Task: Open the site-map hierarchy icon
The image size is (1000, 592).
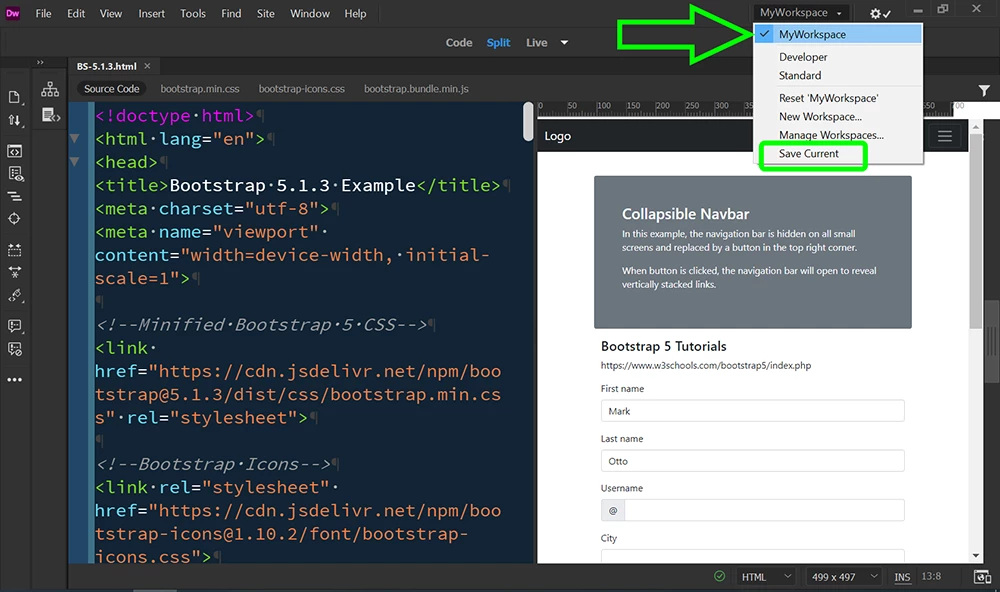Action: 50,89
